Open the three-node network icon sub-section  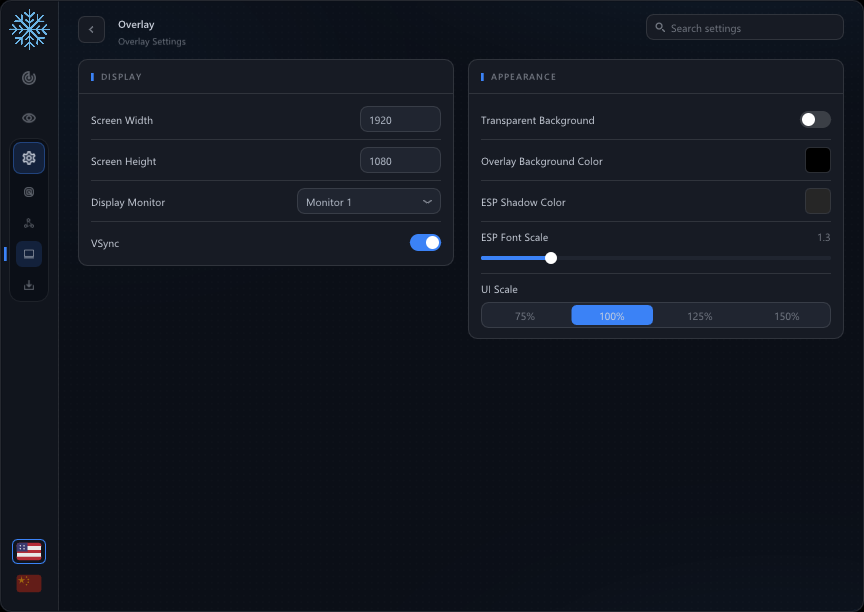[29, 223]
